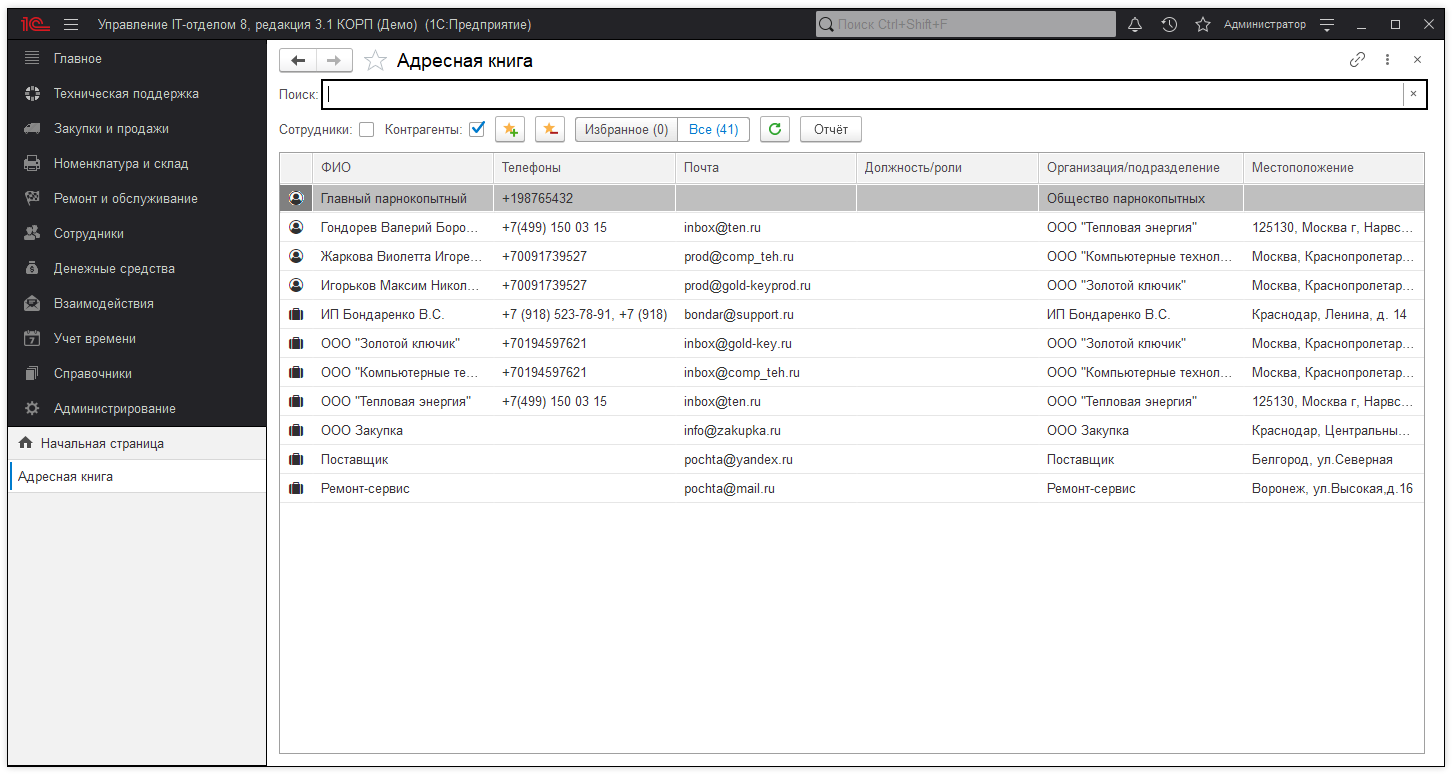Click into the Поиск input field
Image resolution: width=1452 pixels, height=774 pixels.
[x=860, y=94]
